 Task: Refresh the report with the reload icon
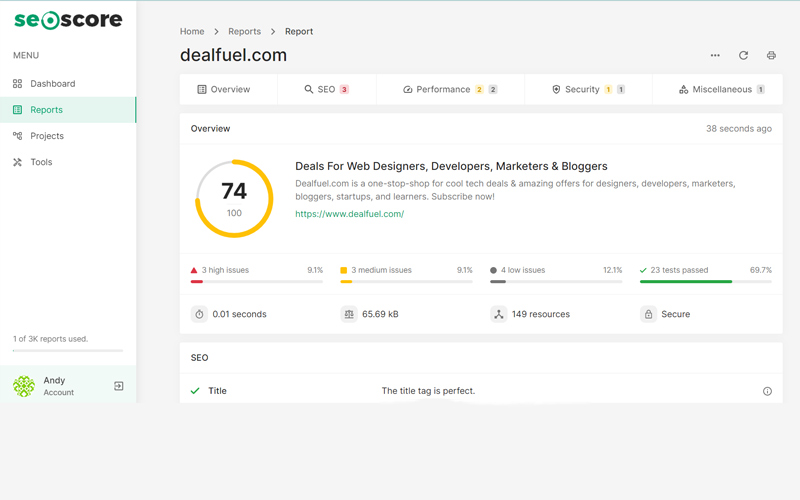[743, 55]
